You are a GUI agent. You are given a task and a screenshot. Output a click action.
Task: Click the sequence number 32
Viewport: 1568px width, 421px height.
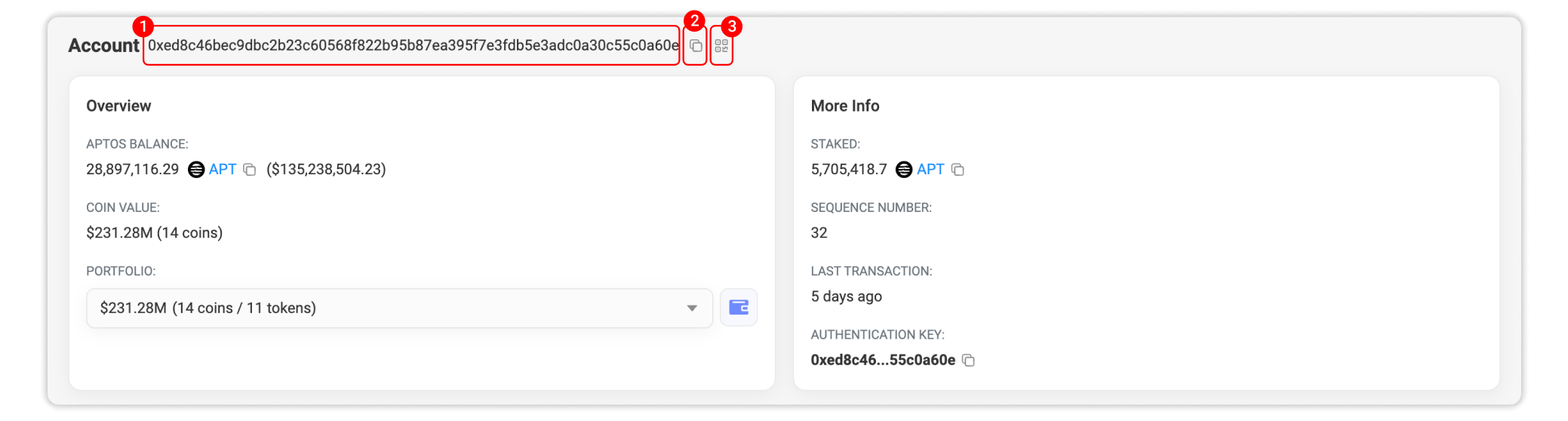click(x=819, y=233)
